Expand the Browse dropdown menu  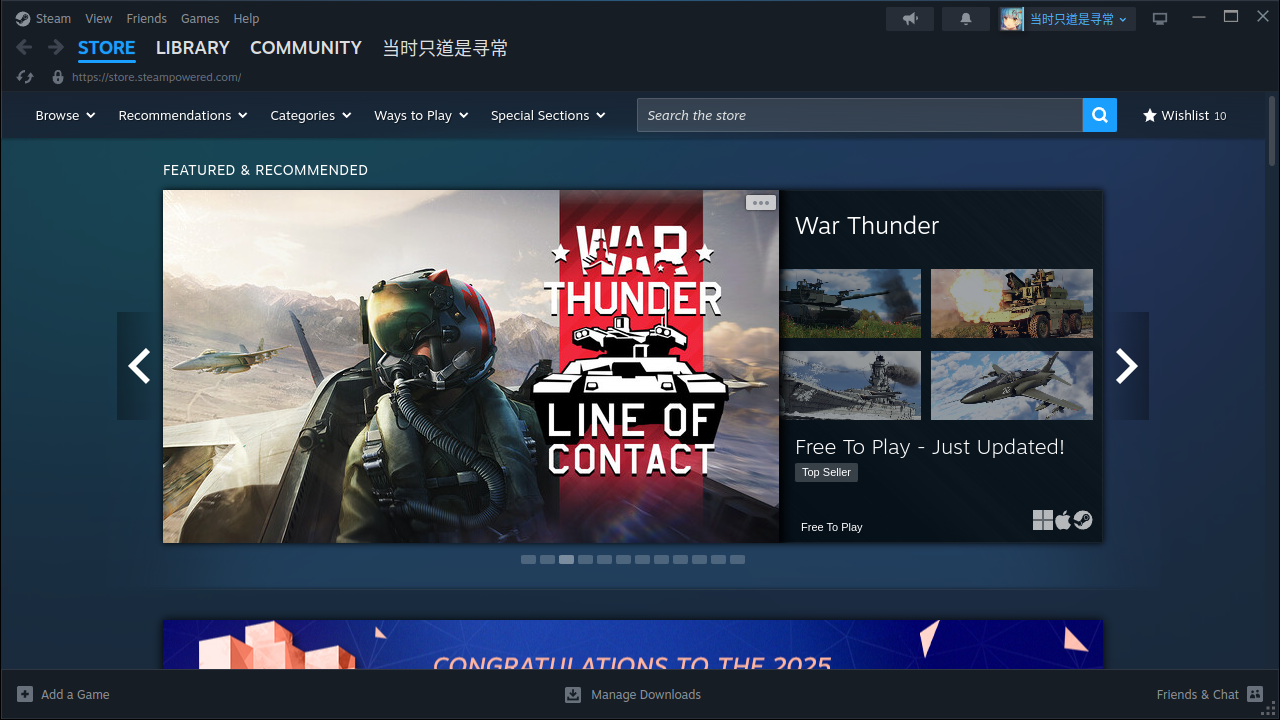[x=65, y=115]
